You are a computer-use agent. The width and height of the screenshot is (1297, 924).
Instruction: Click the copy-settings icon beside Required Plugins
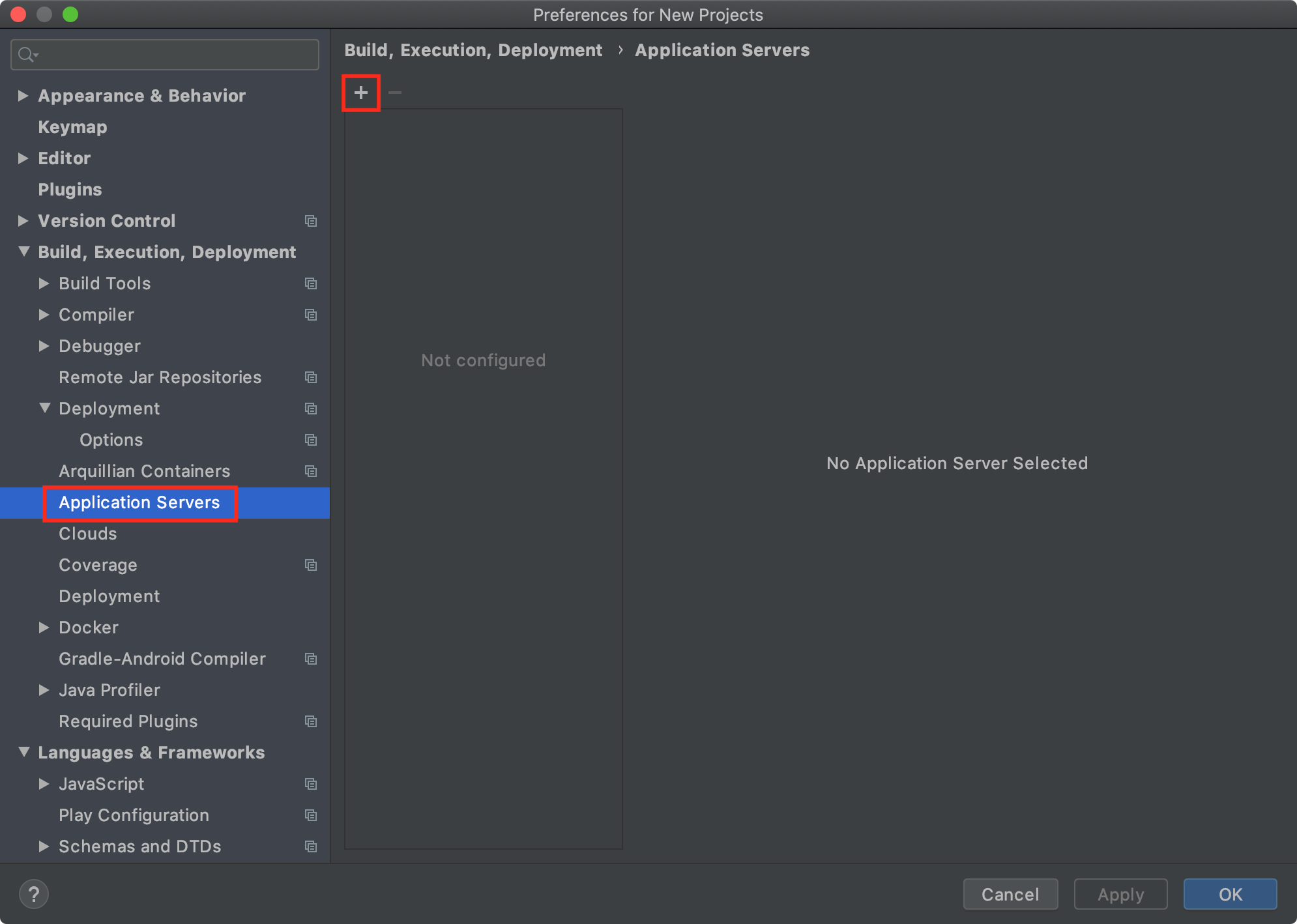tap(311, 721)
